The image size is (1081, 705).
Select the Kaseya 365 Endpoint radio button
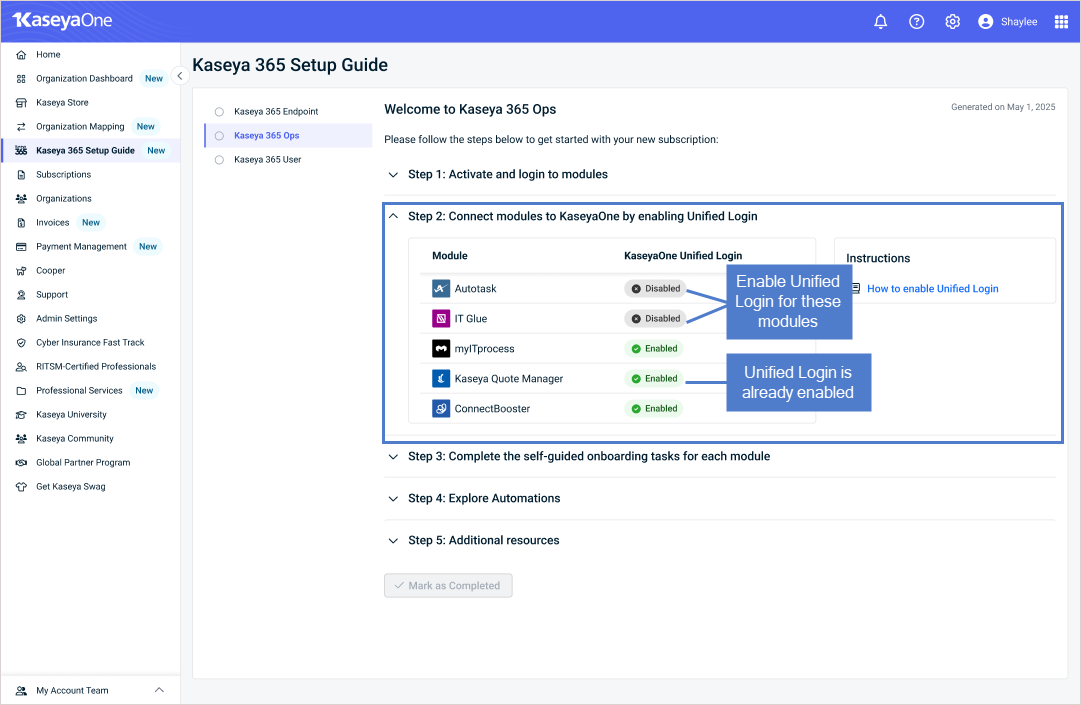click(219, 112)
